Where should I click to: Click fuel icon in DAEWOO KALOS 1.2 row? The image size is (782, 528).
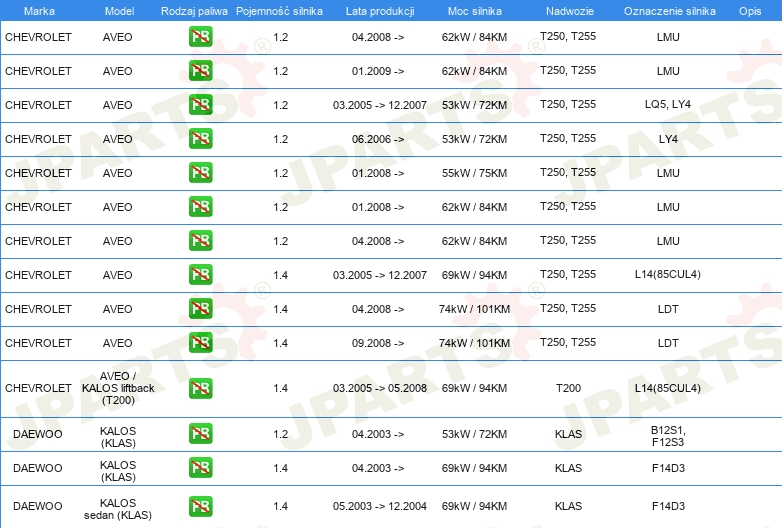pos(200,433)
